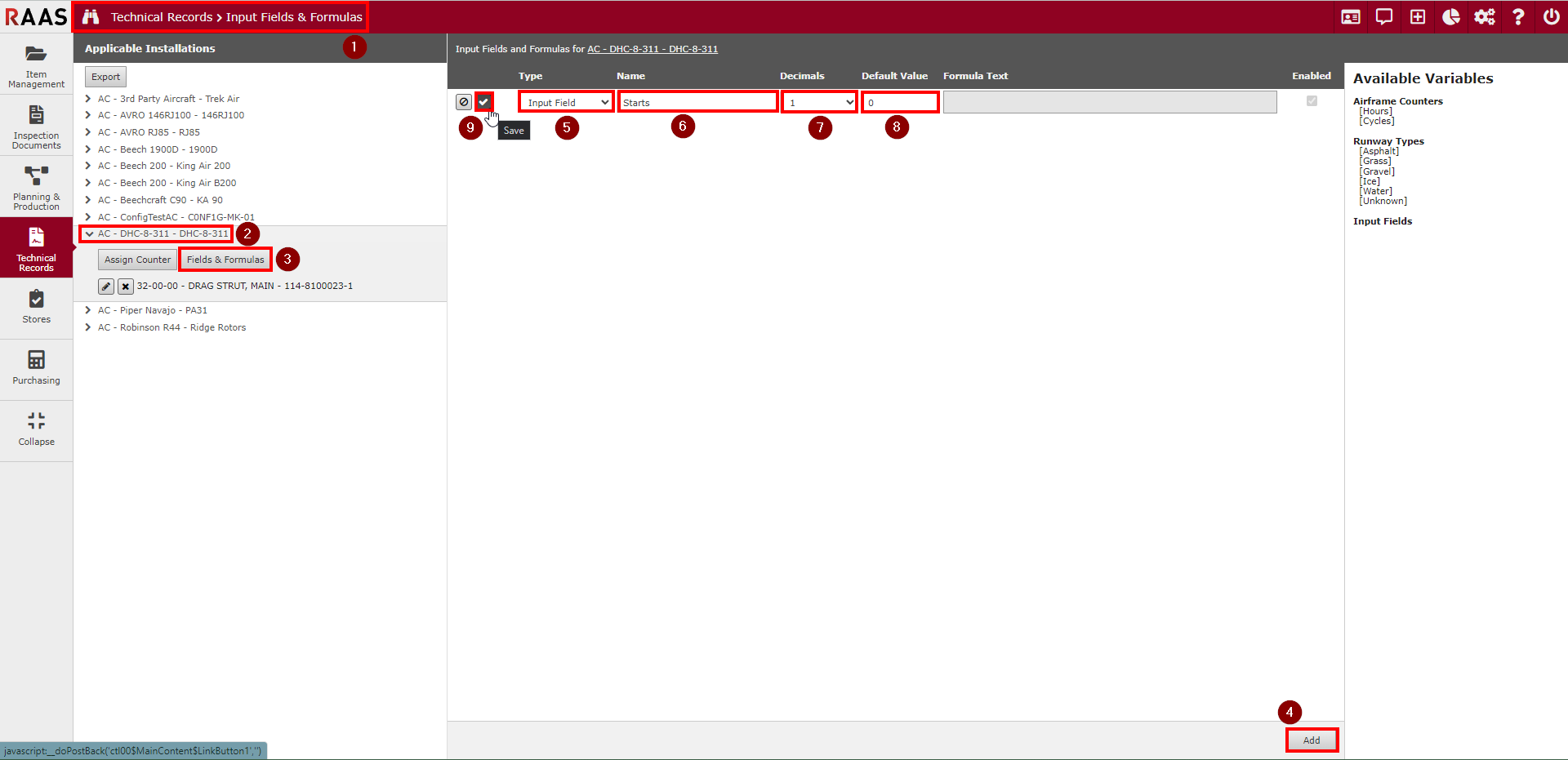The image size is (1568, 760).
Task: Click the cancel icon beside Save
Action: [x=464, y=102]
